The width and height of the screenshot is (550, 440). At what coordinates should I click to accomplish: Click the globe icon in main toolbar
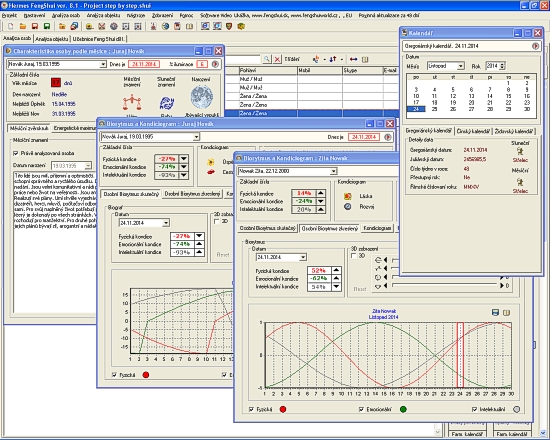[166, 26]
